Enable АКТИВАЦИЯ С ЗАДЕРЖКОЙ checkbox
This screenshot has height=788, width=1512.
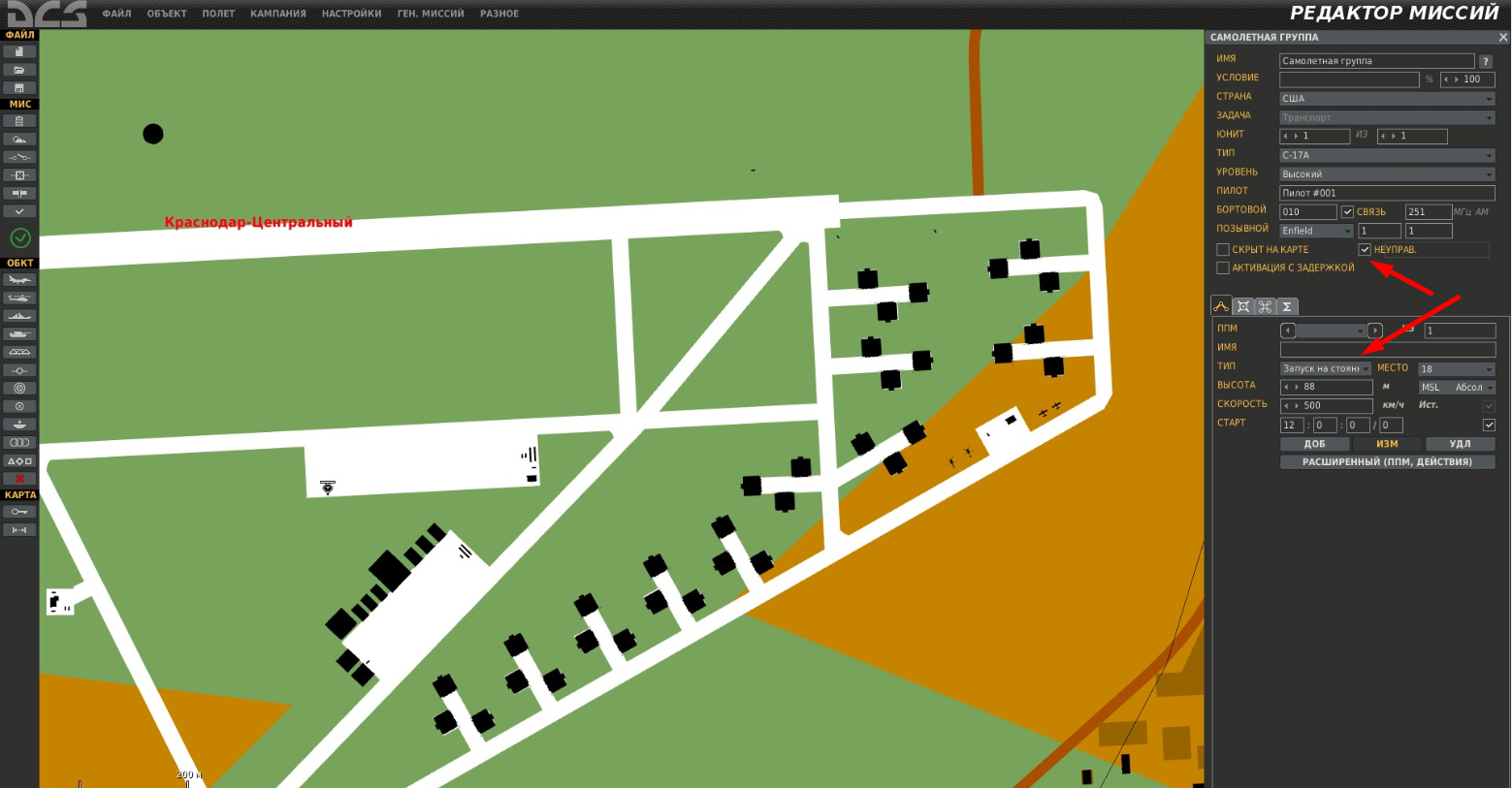[1223, 268]
